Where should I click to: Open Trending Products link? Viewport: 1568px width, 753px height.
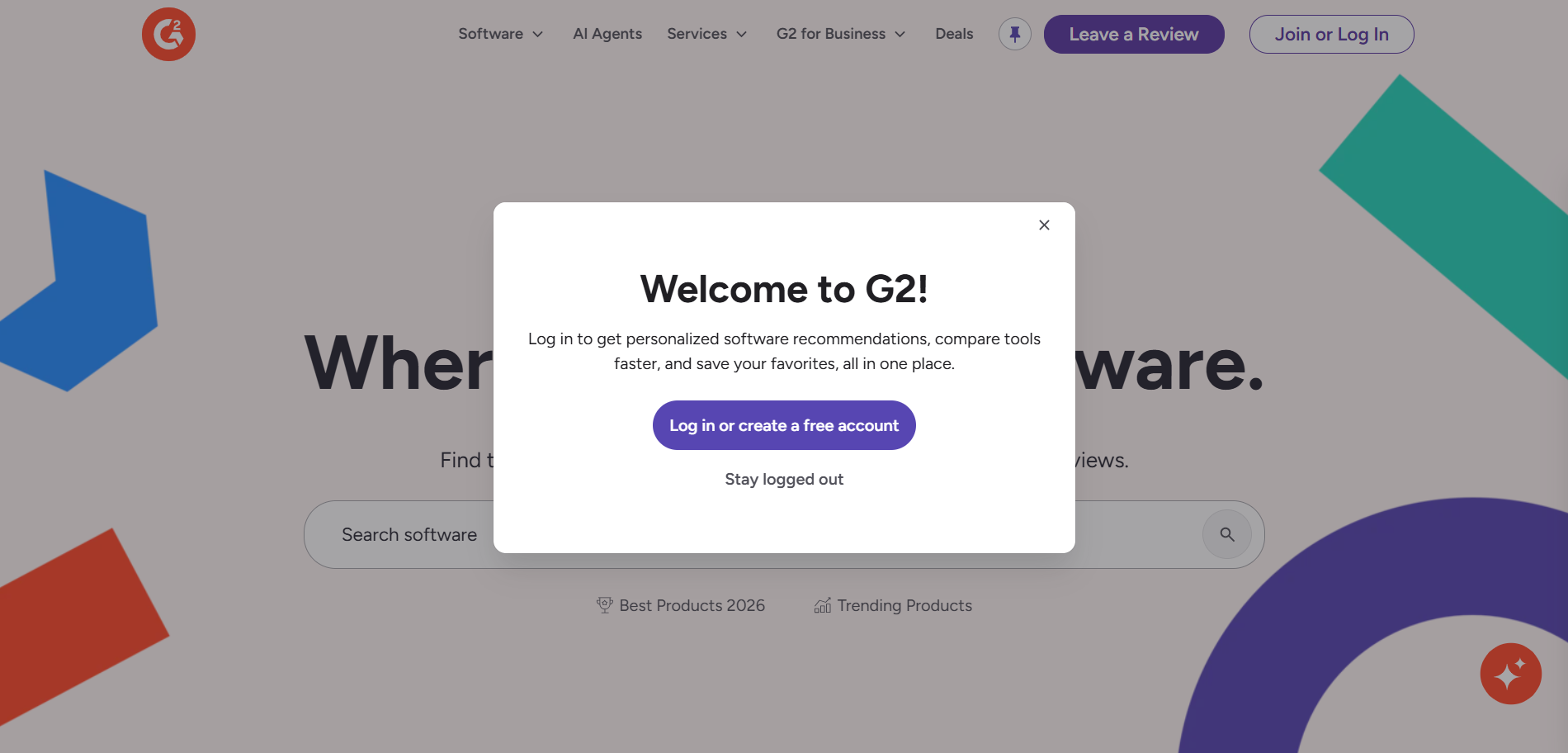click(x=904, y=605)
